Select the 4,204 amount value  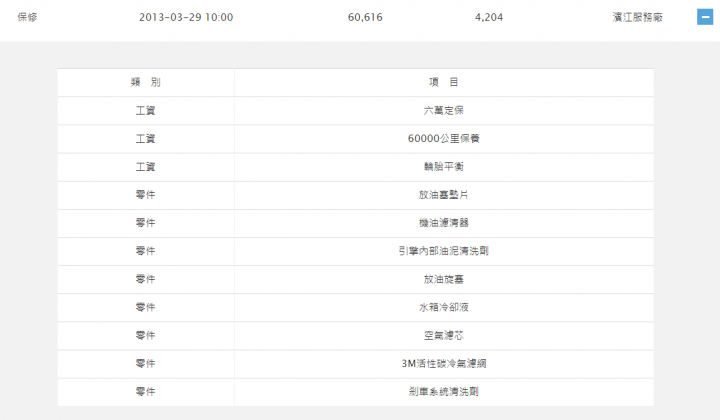pos(491,17)
